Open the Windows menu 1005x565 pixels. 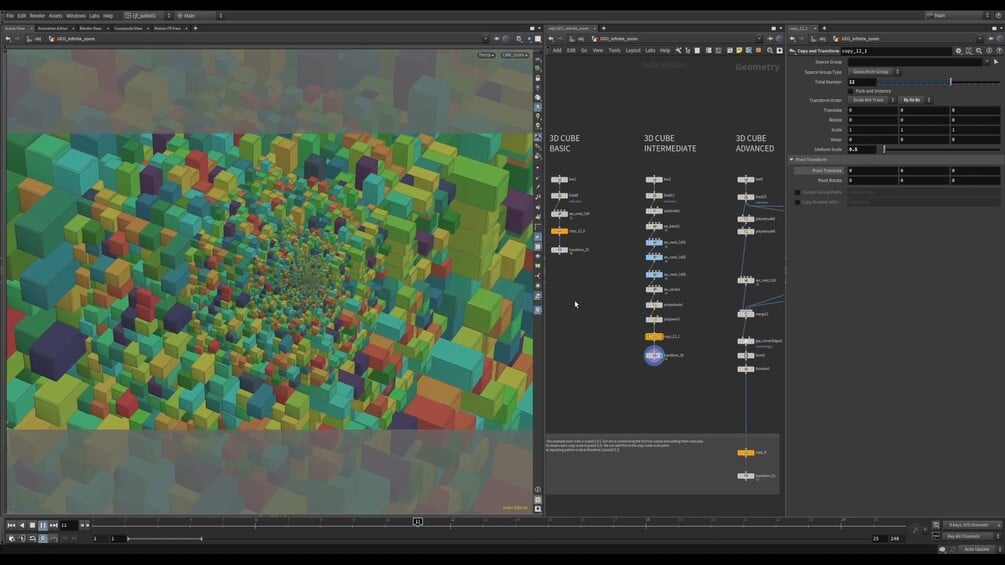76,15
